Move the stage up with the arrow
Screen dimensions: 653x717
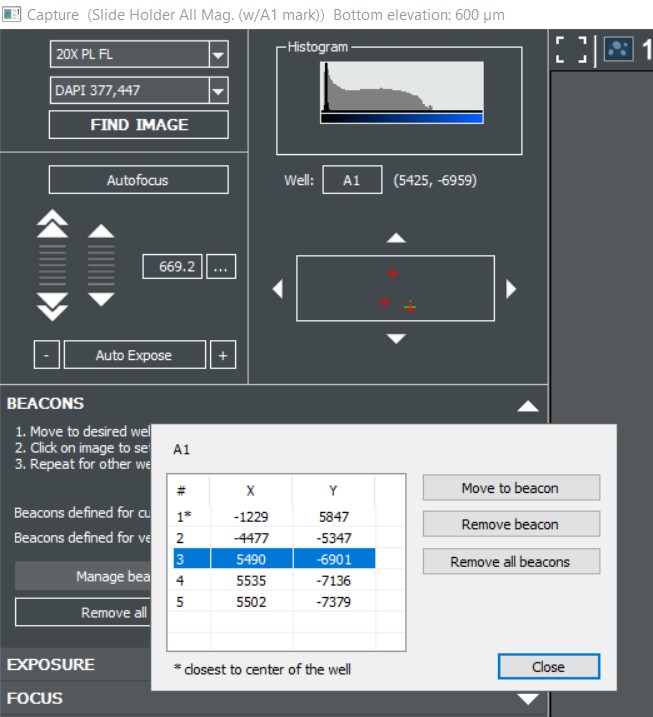(396, 238)
